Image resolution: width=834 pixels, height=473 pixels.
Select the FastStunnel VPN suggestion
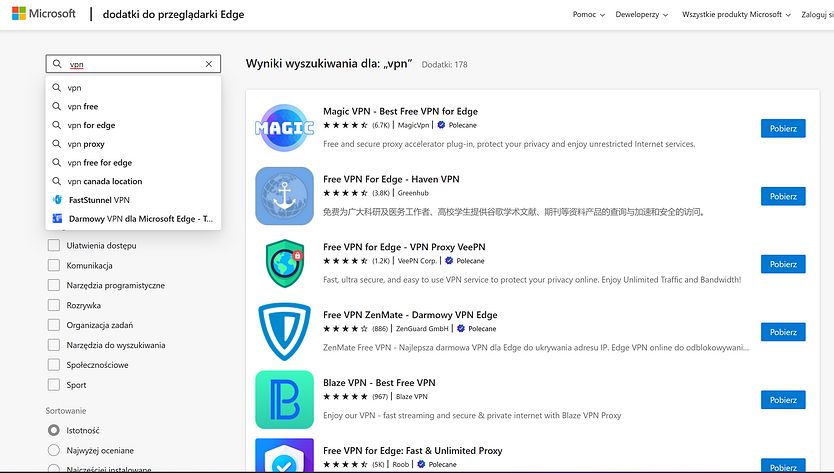coord(133,200)
